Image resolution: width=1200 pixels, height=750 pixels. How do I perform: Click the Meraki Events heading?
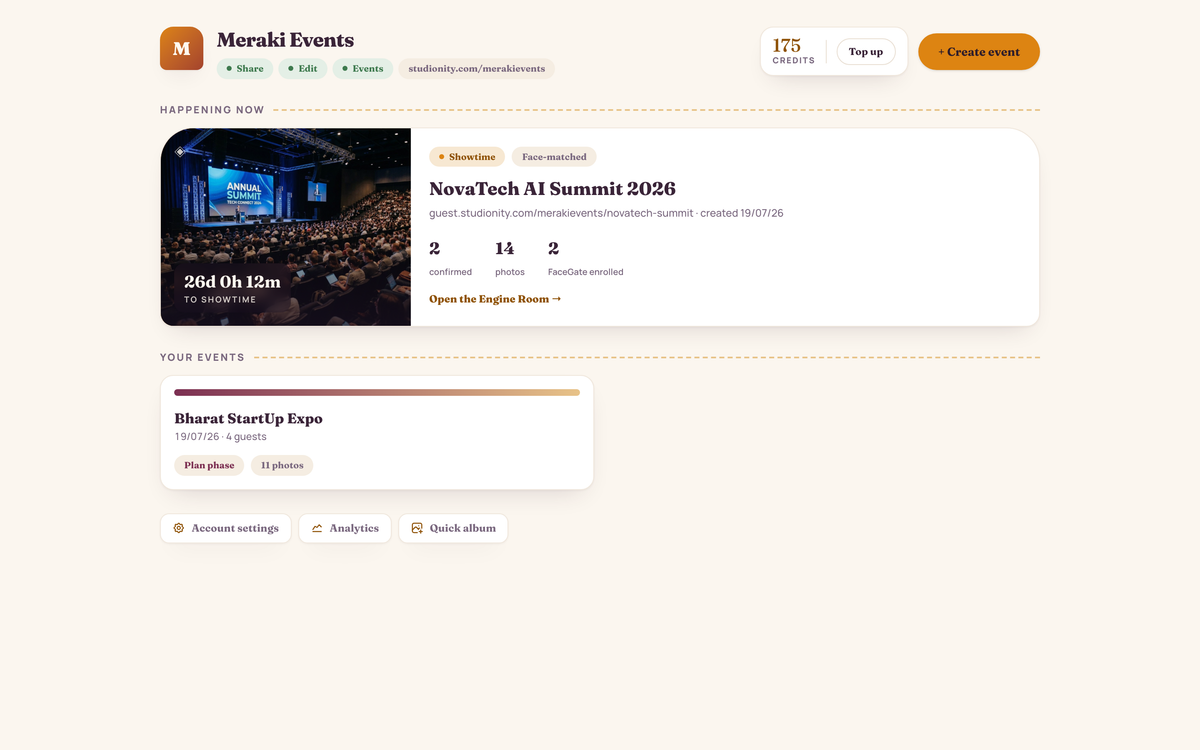(285, 41)
